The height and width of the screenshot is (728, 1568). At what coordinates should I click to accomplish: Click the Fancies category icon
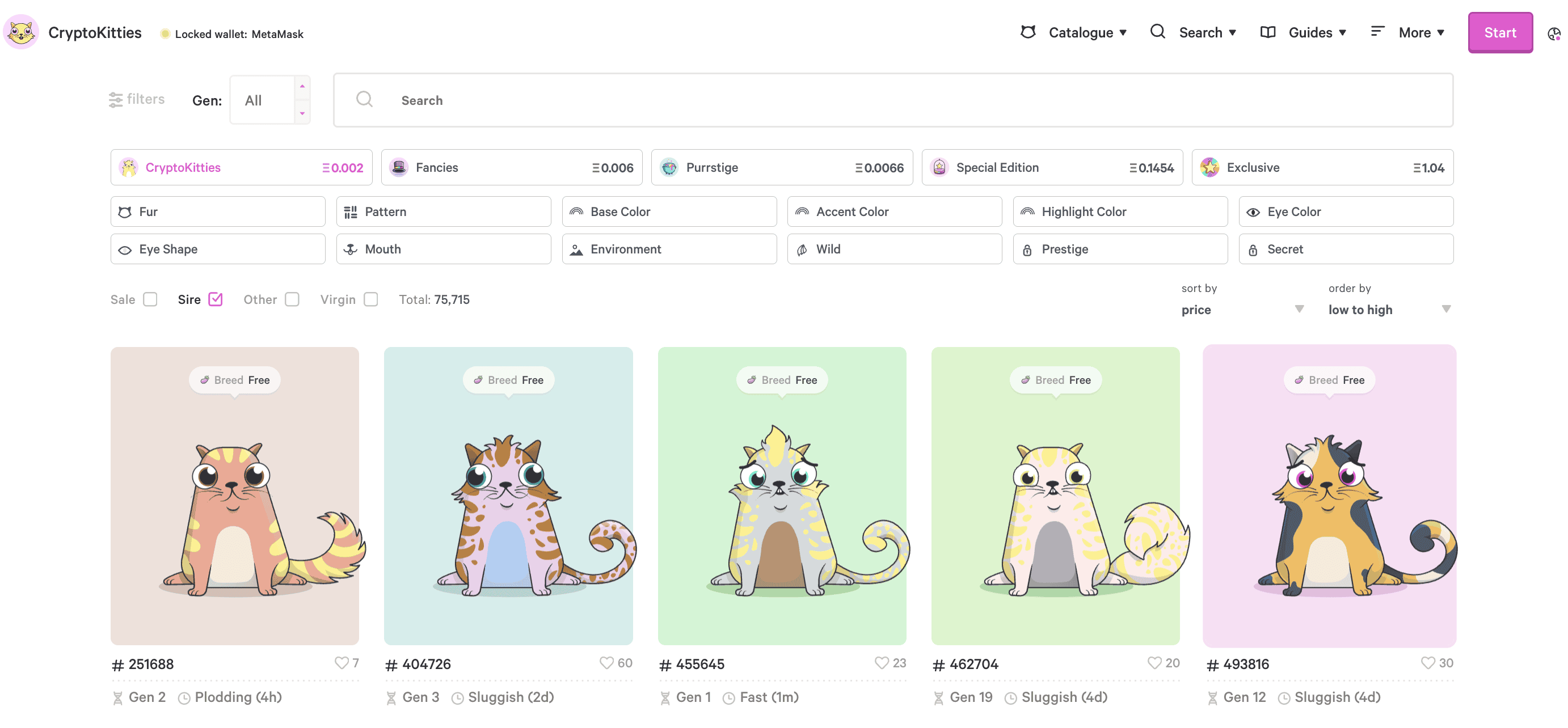(399, 167)
